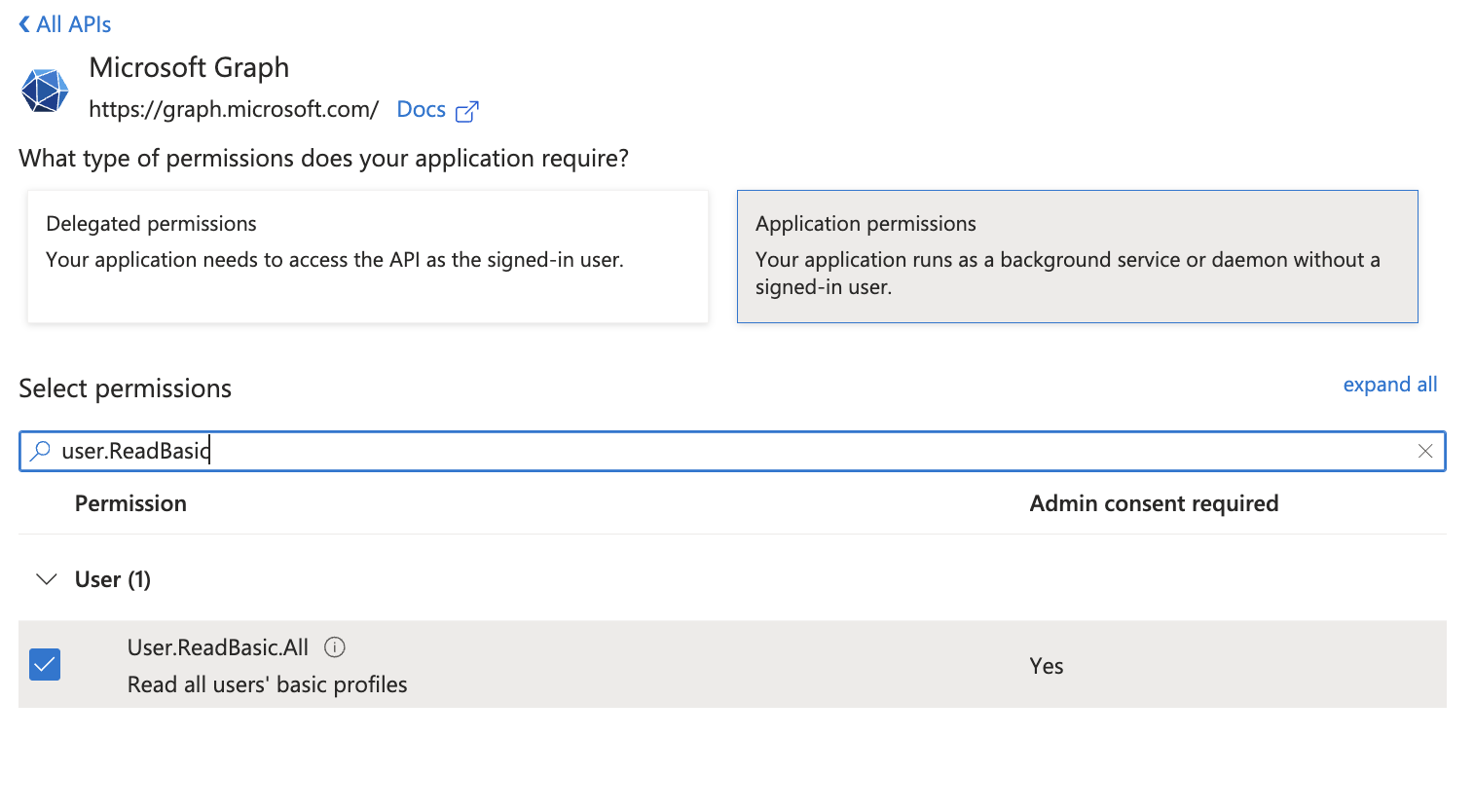This screenshot has width=1474, height=812.
Task: Click the User (1) group label
Action: (x=113, y=579)
